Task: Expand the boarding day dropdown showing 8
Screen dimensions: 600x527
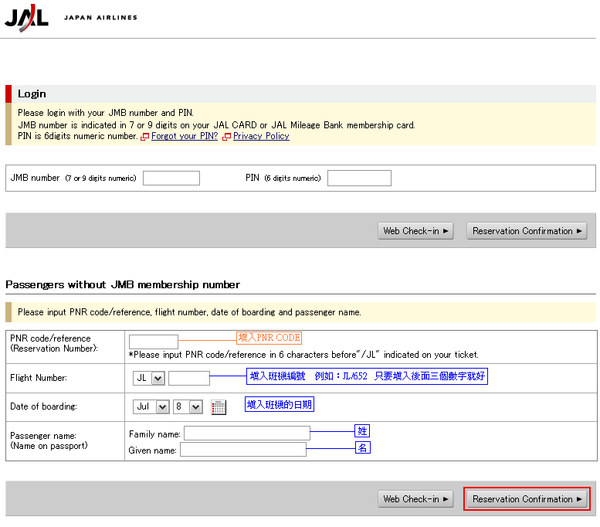Action: (188, 406)
